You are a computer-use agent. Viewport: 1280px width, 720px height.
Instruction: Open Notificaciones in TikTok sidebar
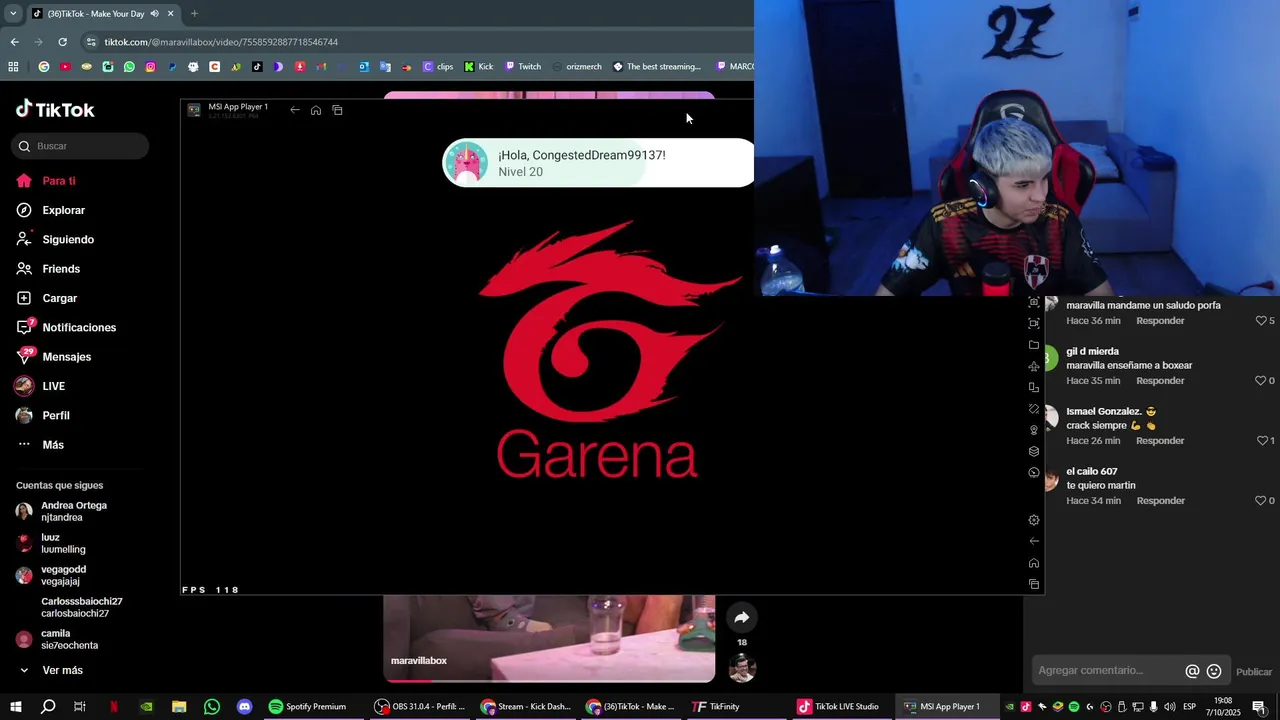(x=66, y=327)
